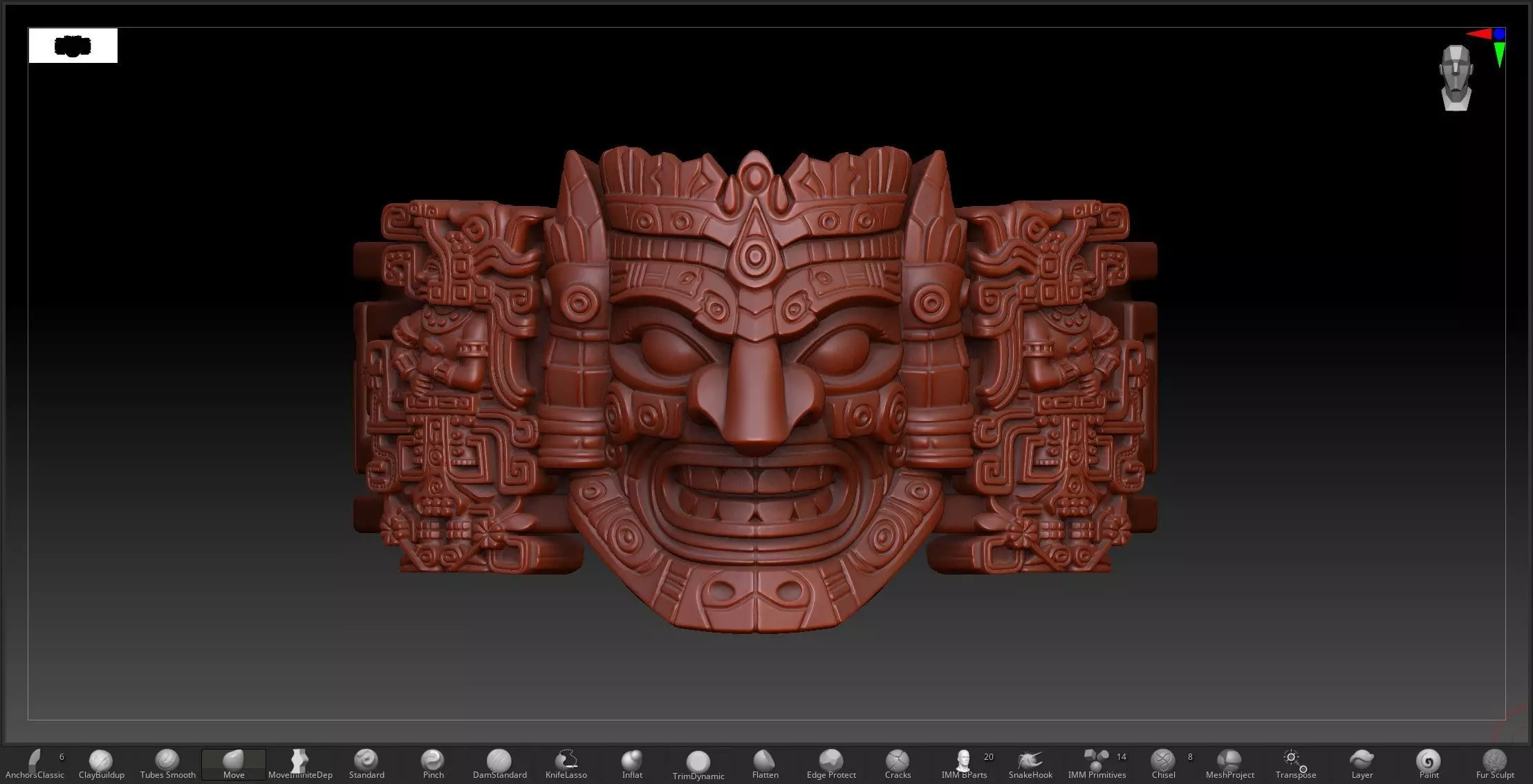Choose the SnakeHook brush
The width and height of the screenshot is (1533, 784).
(1030, 764)
